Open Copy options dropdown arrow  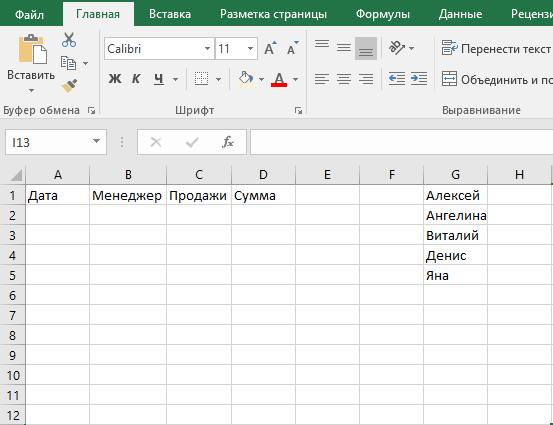point(85,63)
